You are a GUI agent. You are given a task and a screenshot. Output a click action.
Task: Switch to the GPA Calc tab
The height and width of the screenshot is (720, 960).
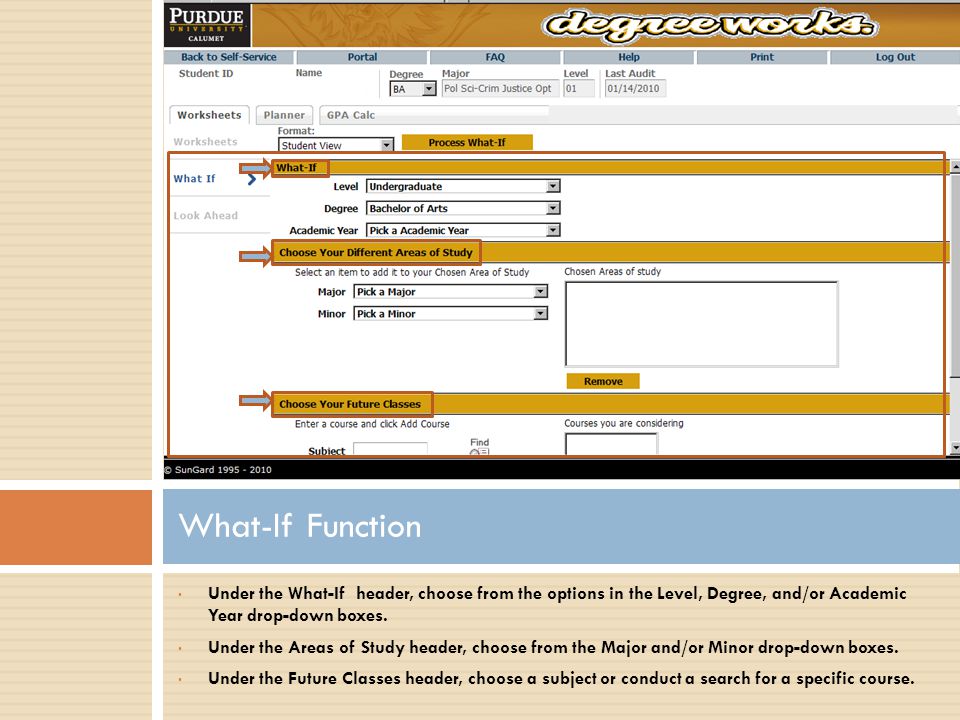pyautogui.click(x=351, y=115)
